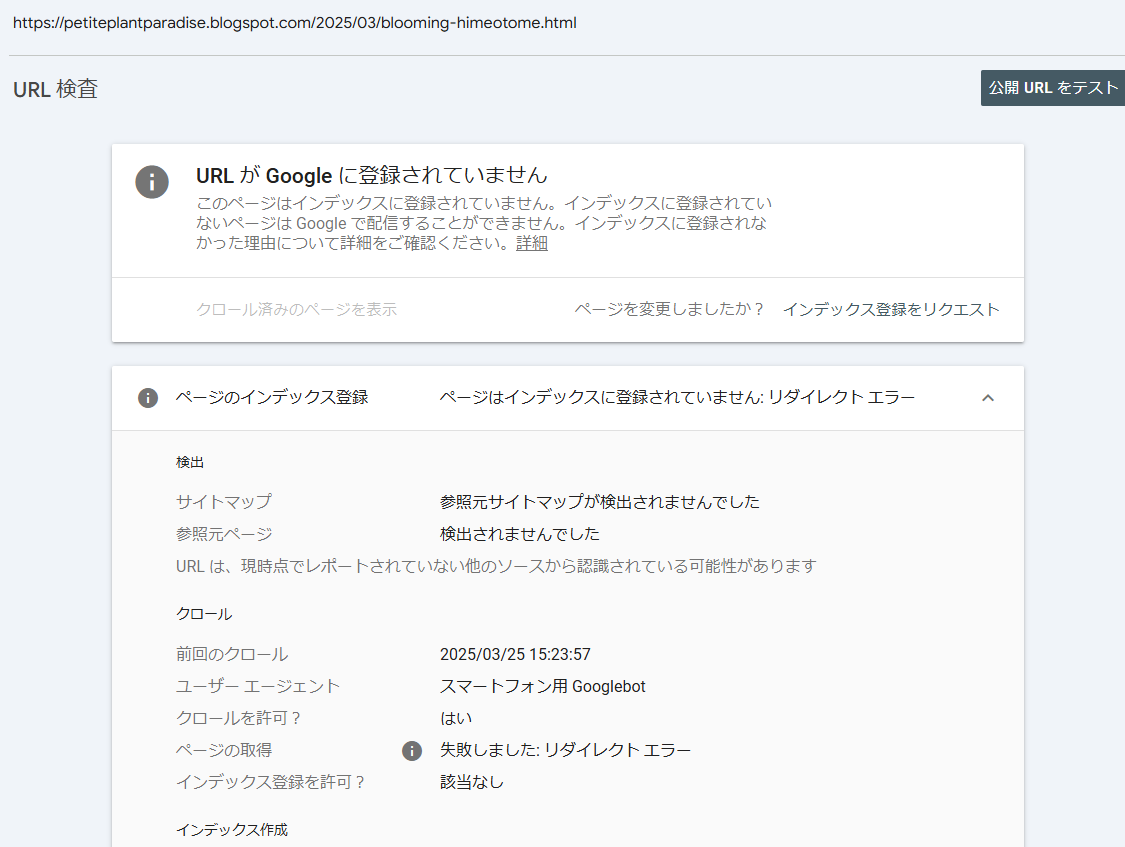Click the info icon next to ページの取得 failure status
Screen dimensions: 1125x847
(411, 750)
